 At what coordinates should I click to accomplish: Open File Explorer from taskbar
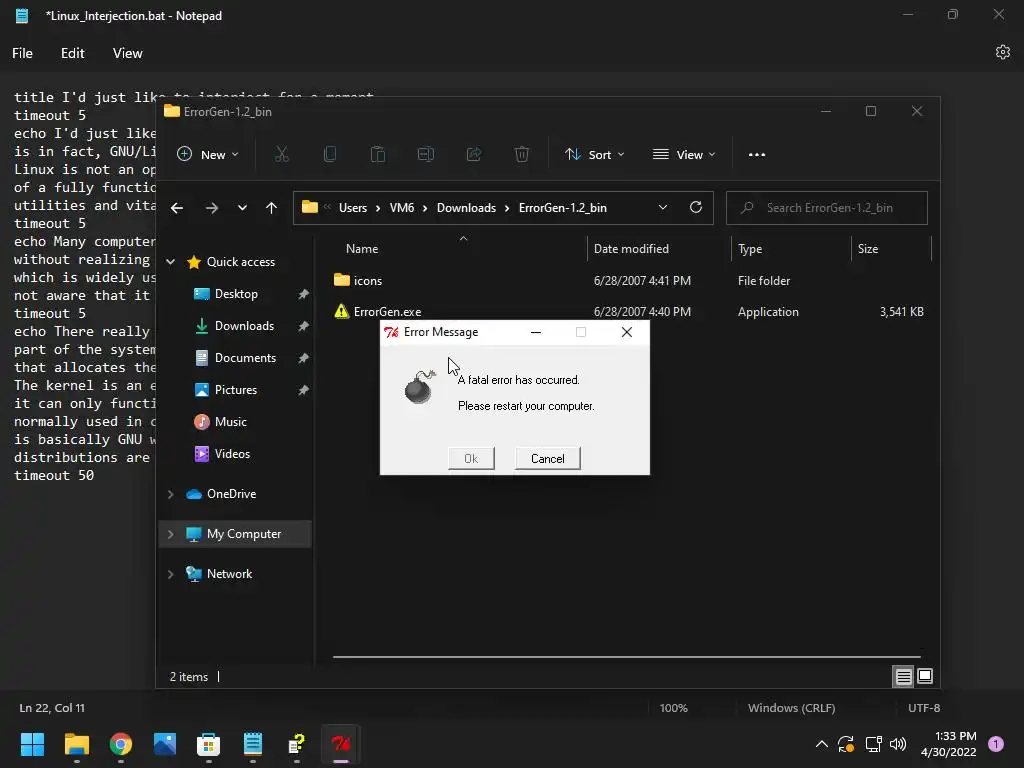pyautogui.click(x=76, y=744)
